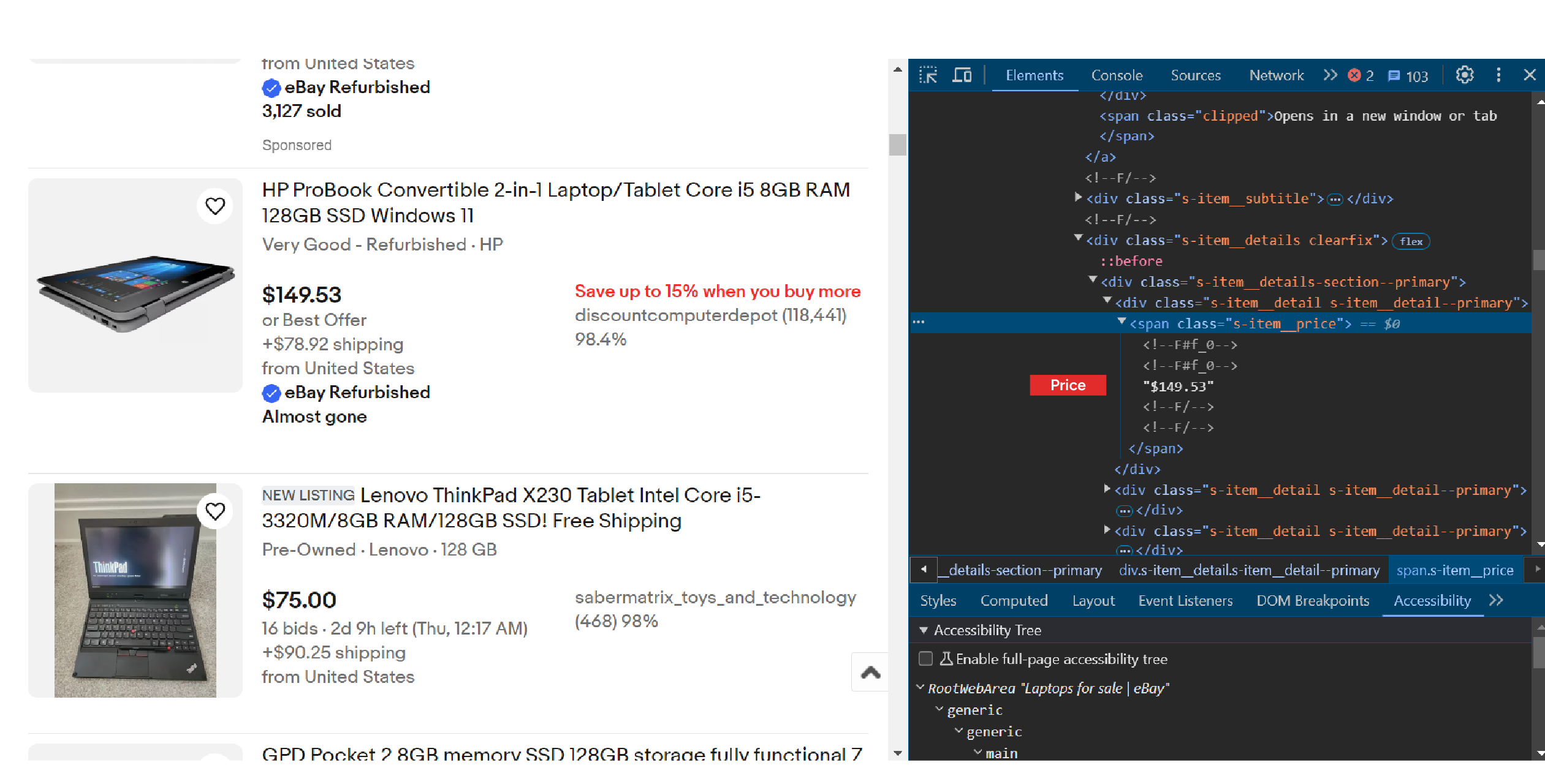1545x784 pixels.
Task: Click the page vertical scrollbar thumb
Action: pos(898,145)
